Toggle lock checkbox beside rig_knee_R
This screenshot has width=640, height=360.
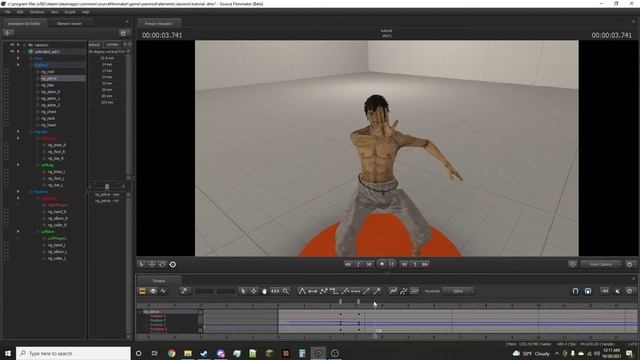(6, 145)
